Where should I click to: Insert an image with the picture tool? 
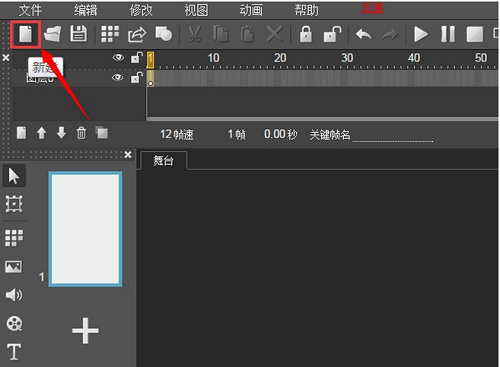click(x=14, y=267)
